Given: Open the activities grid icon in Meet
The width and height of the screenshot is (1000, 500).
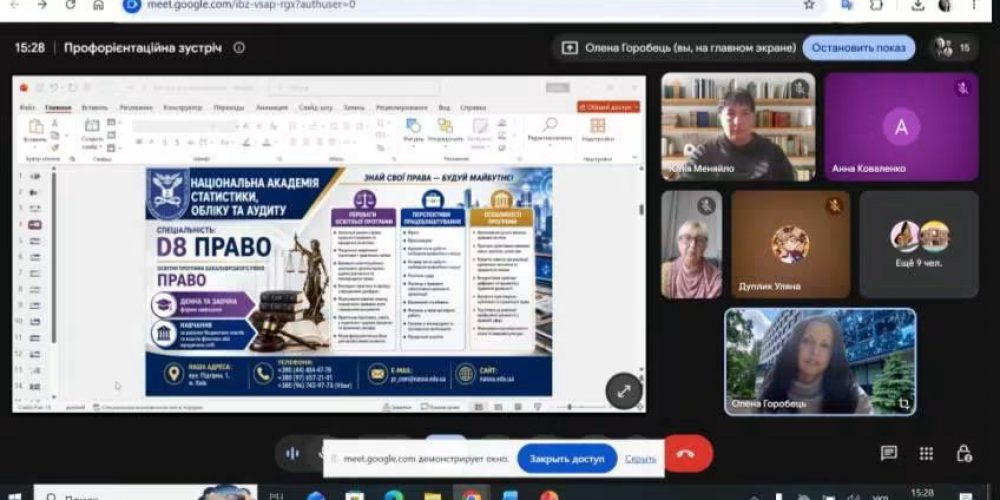Looking at the screenshot, I should pos(927,453).
